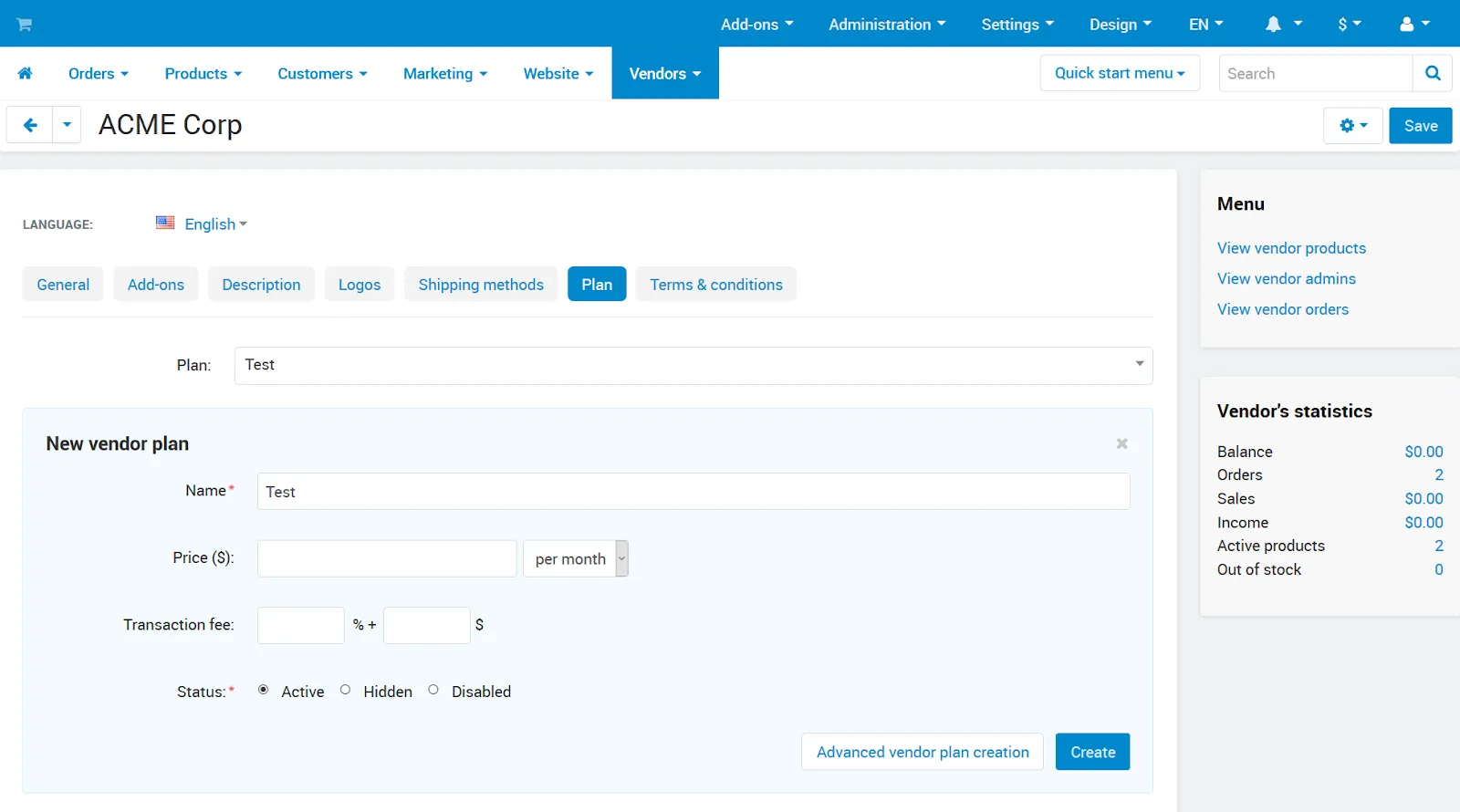Switch to the Shipping methods tab
Screen dimensions: 1460x812
[481, 285]
